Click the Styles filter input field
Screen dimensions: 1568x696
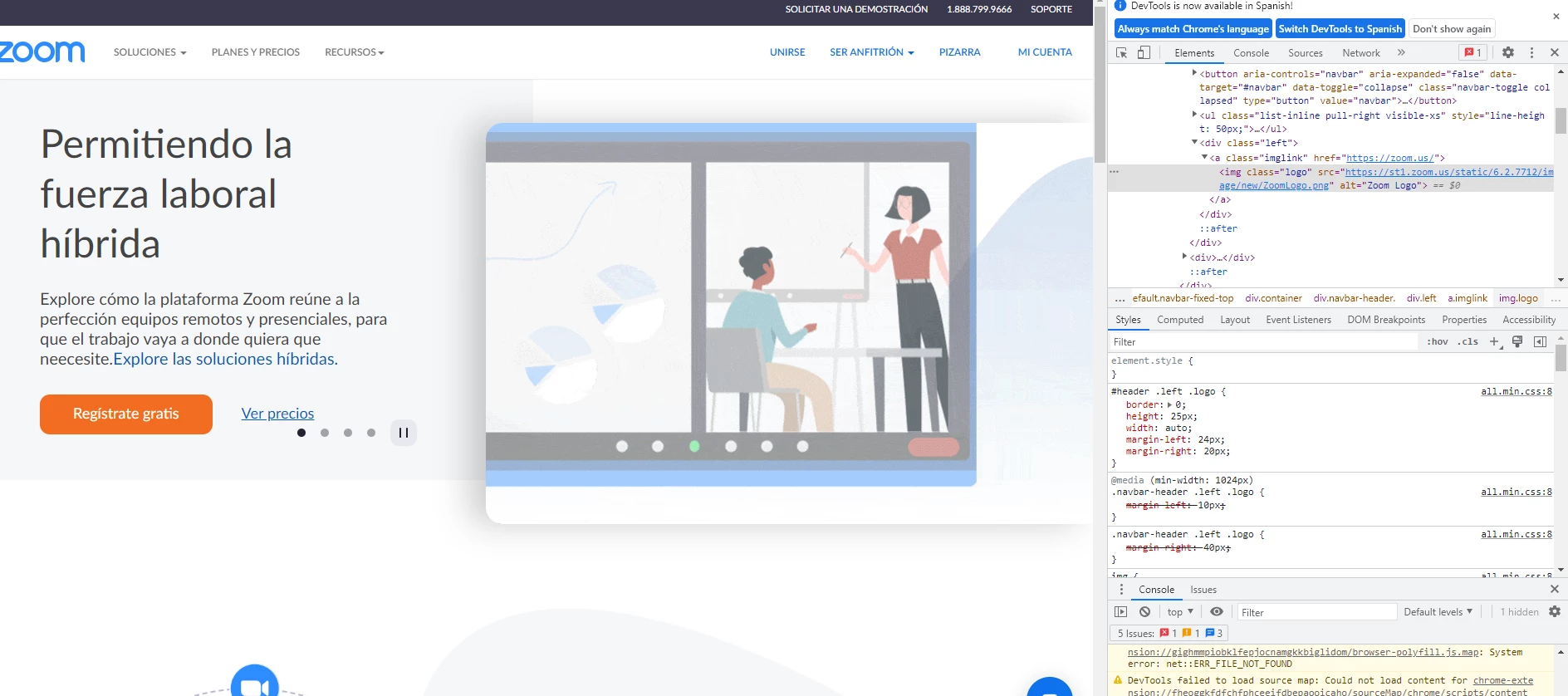pos(1264,341)
